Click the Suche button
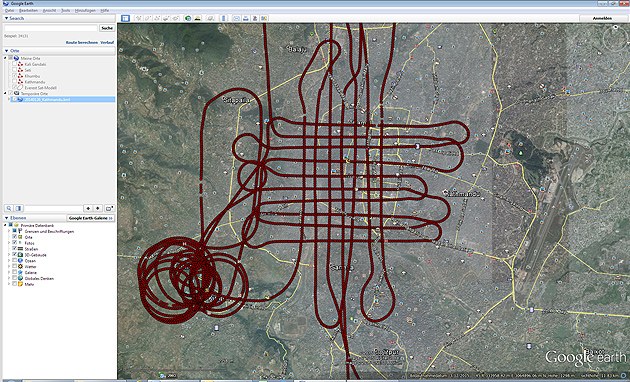The width and height of the screenshot is (630, 382). tap(107, 28)
